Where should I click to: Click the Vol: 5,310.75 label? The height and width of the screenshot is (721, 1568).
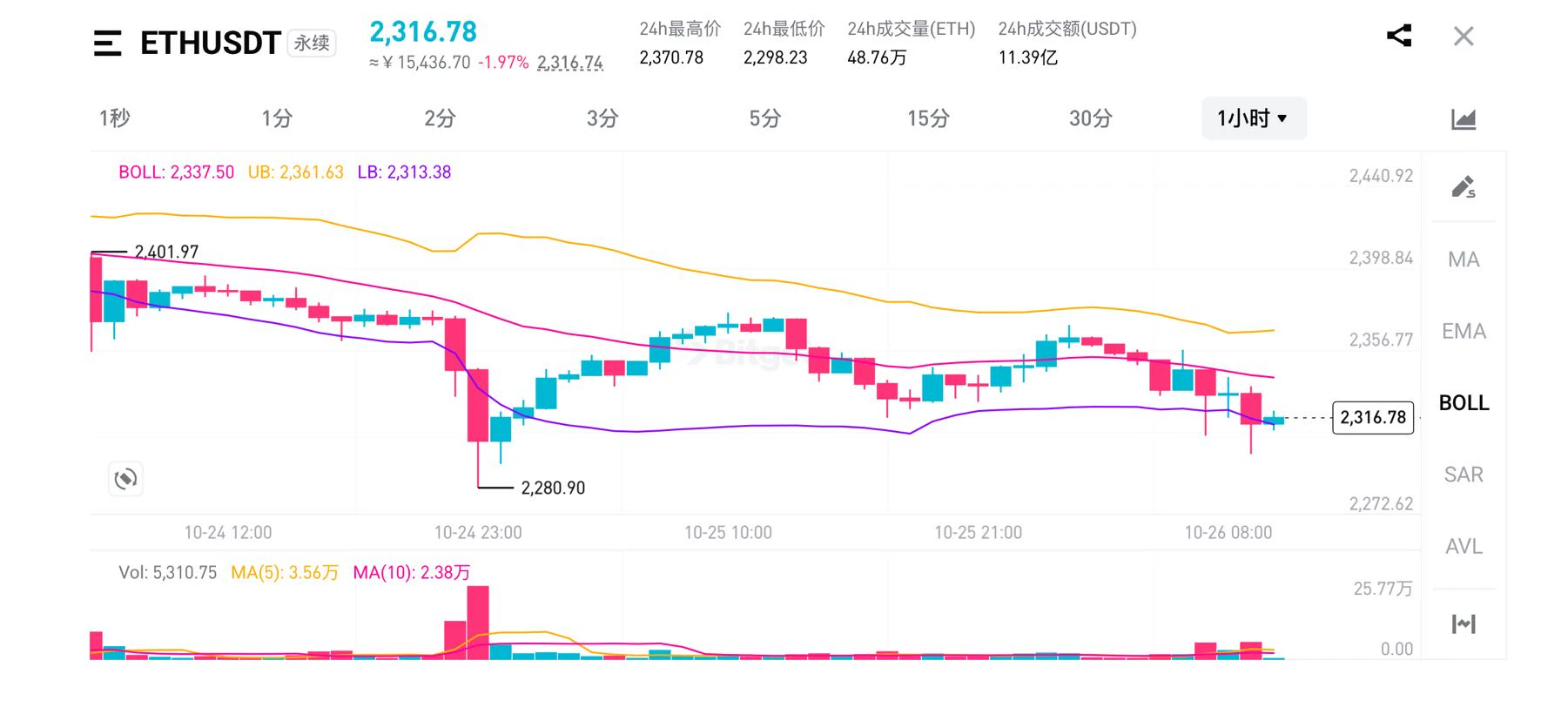pyautogui.click(x=168, y=572)
